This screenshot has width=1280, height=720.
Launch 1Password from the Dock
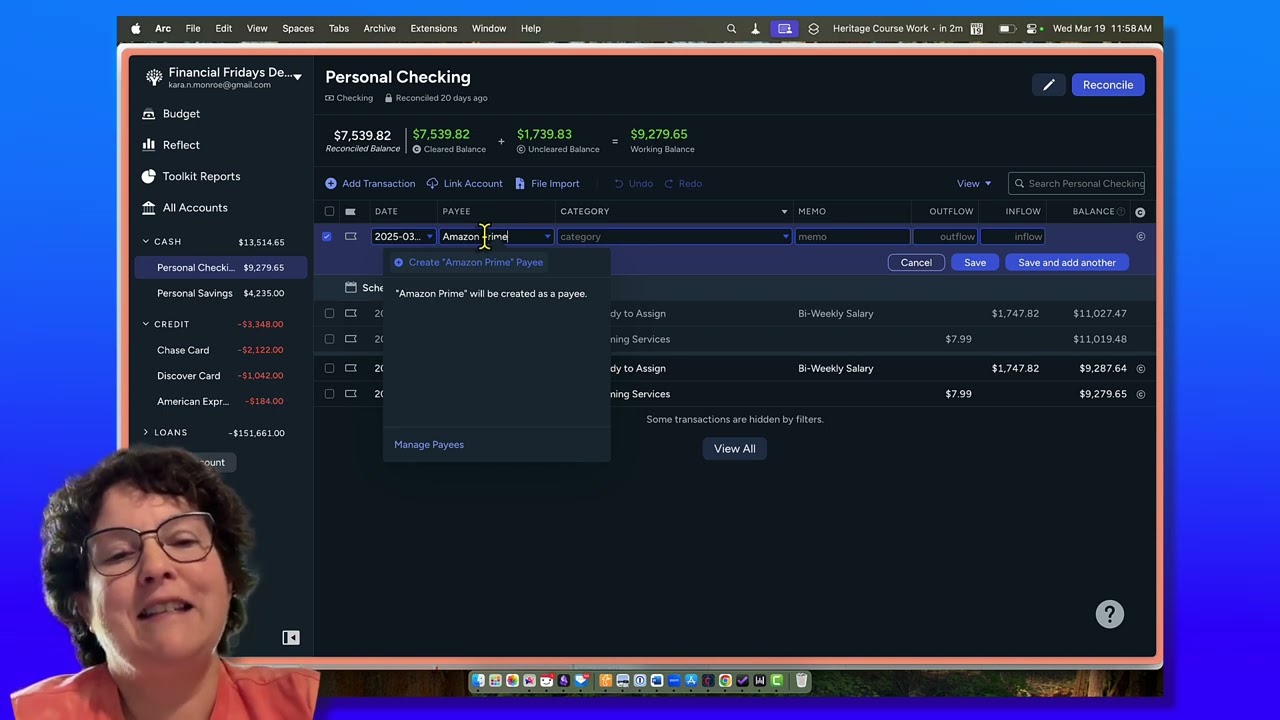(x=640, y=681)
